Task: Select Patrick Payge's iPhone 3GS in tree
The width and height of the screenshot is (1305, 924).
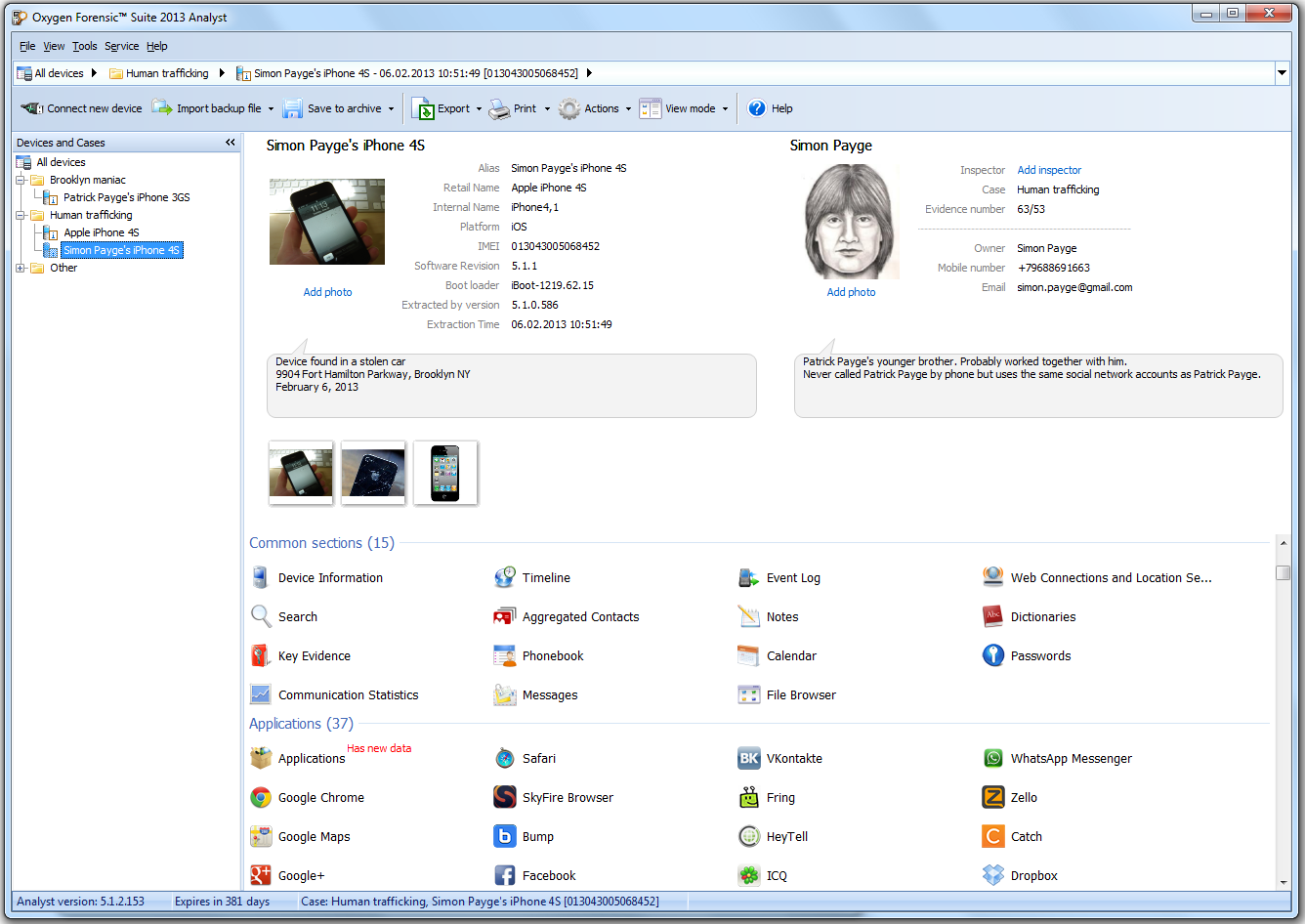Action: (127, 197)
